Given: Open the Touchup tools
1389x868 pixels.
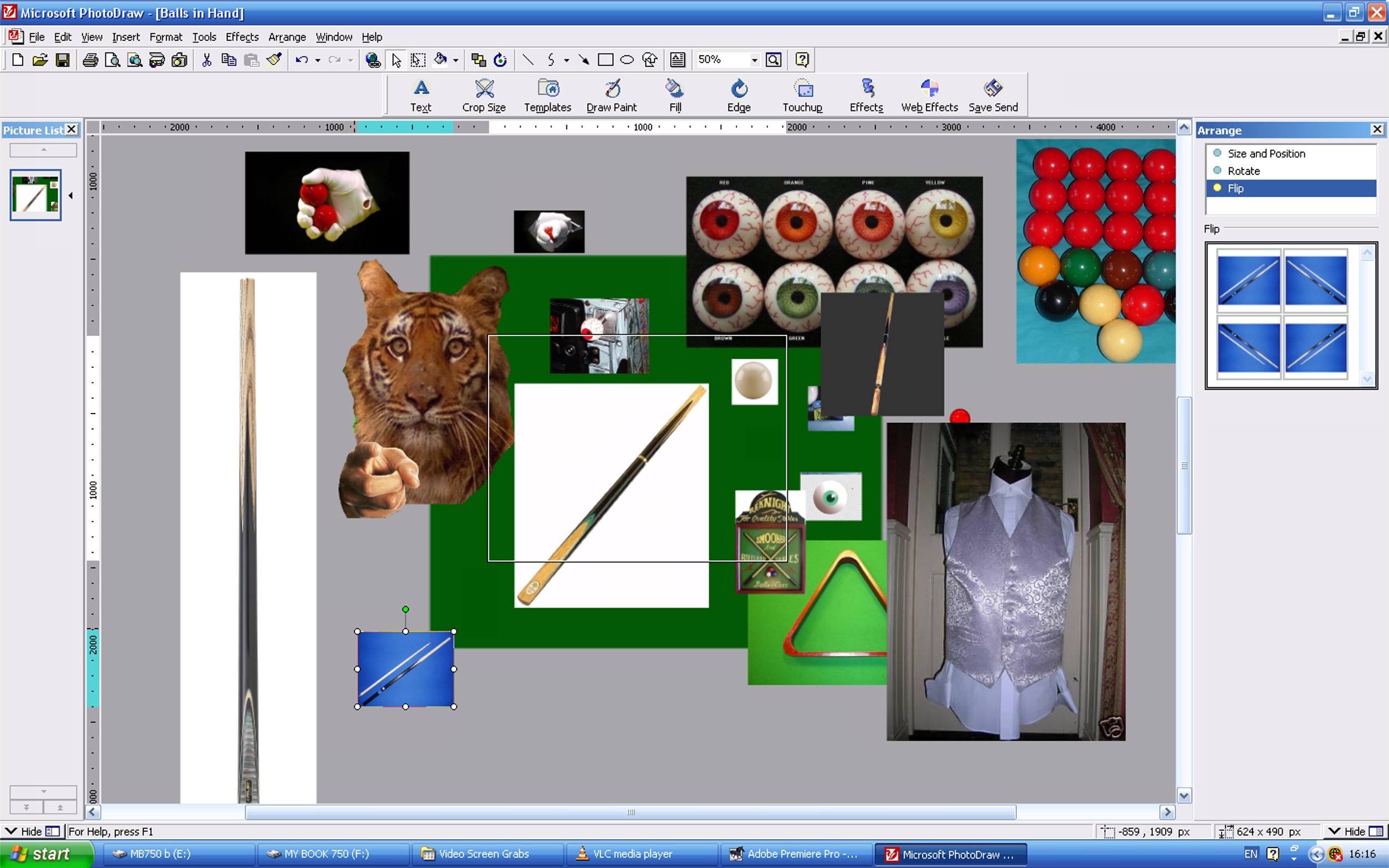Looking at the screenshot, I should (x=802, y=95).
